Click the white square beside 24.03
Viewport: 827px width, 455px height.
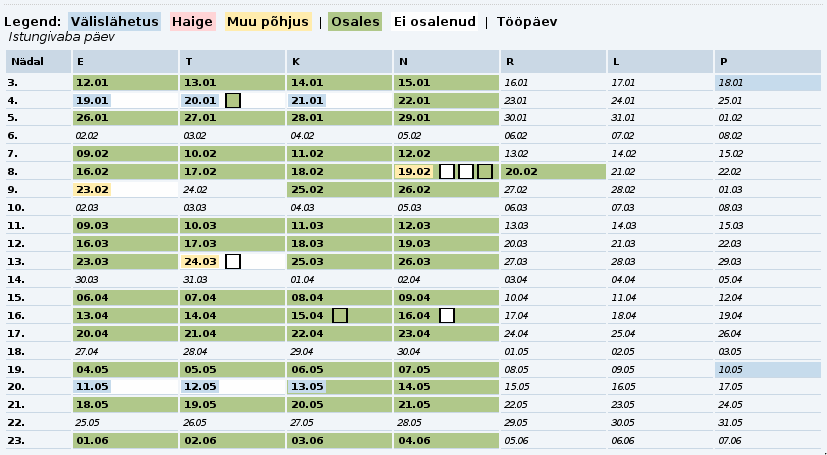(x=233, y=262)
